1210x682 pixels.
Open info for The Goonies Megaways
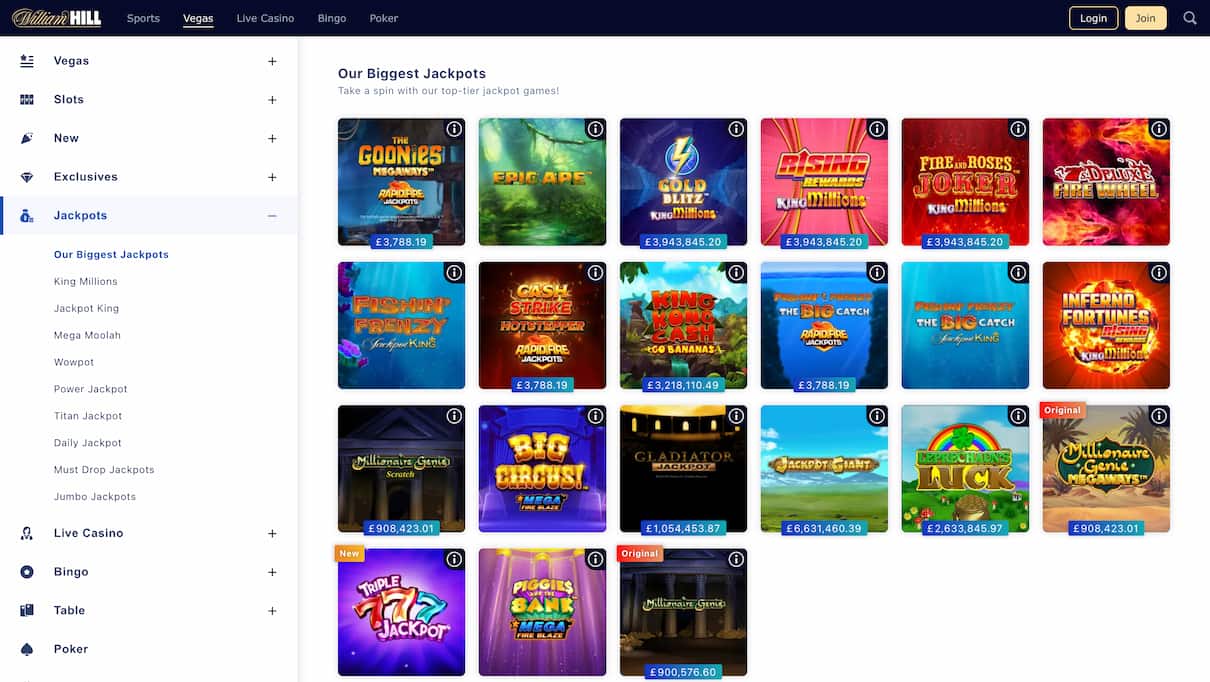click(454, 129)
